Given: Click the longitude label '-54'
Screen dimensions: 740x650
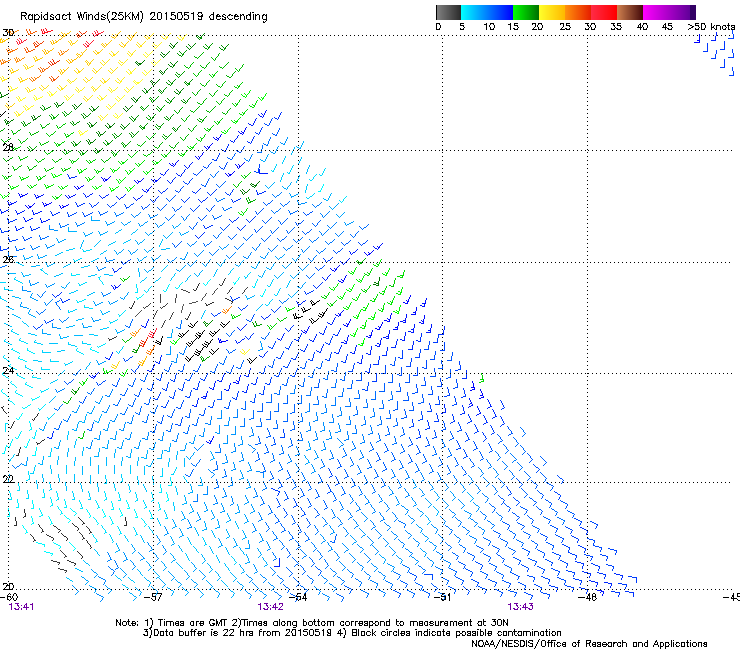Looking at the screenshot, I should tap(298, 597).
